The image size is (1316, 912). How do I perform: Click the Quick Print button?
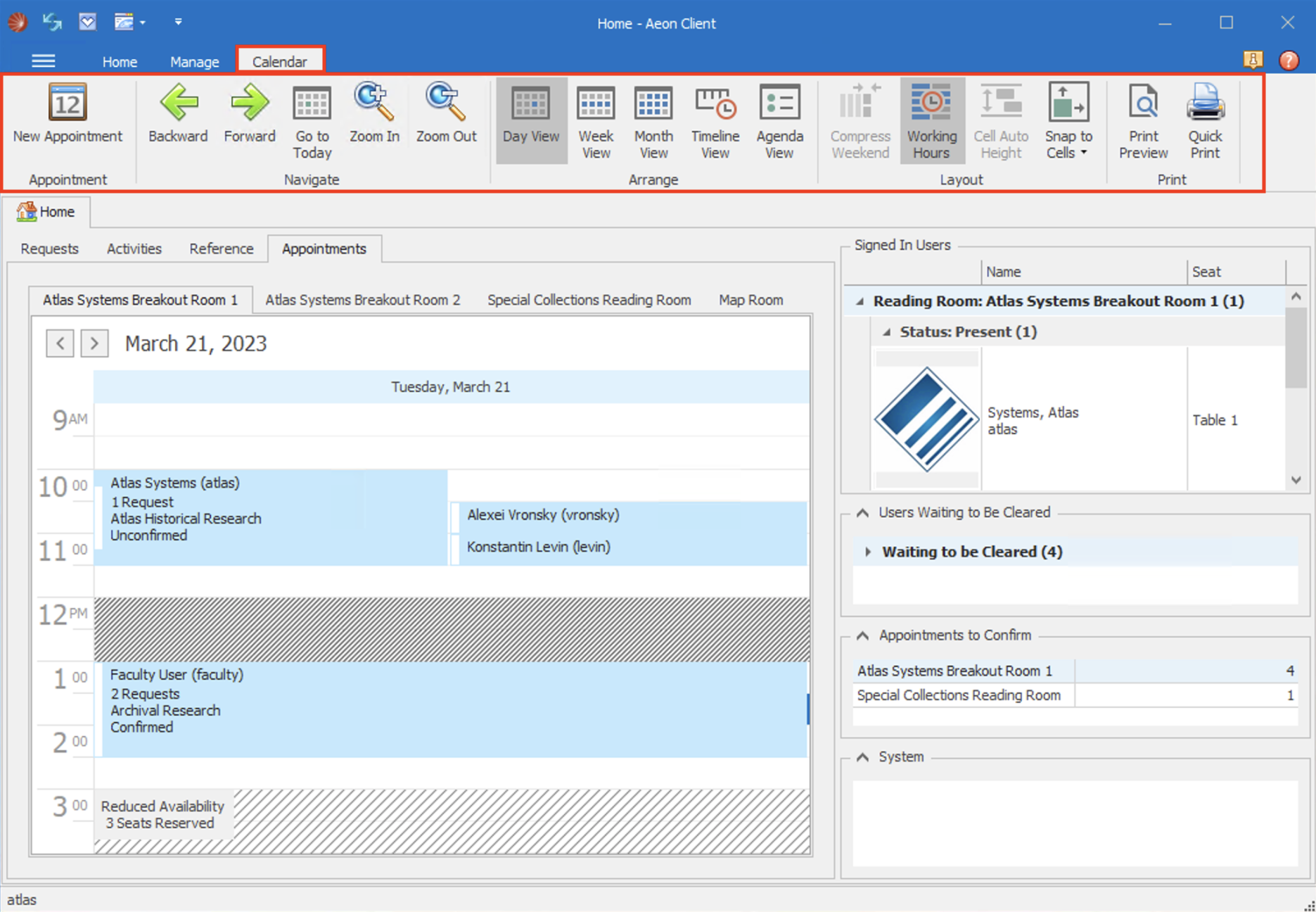coord(1205,121)
